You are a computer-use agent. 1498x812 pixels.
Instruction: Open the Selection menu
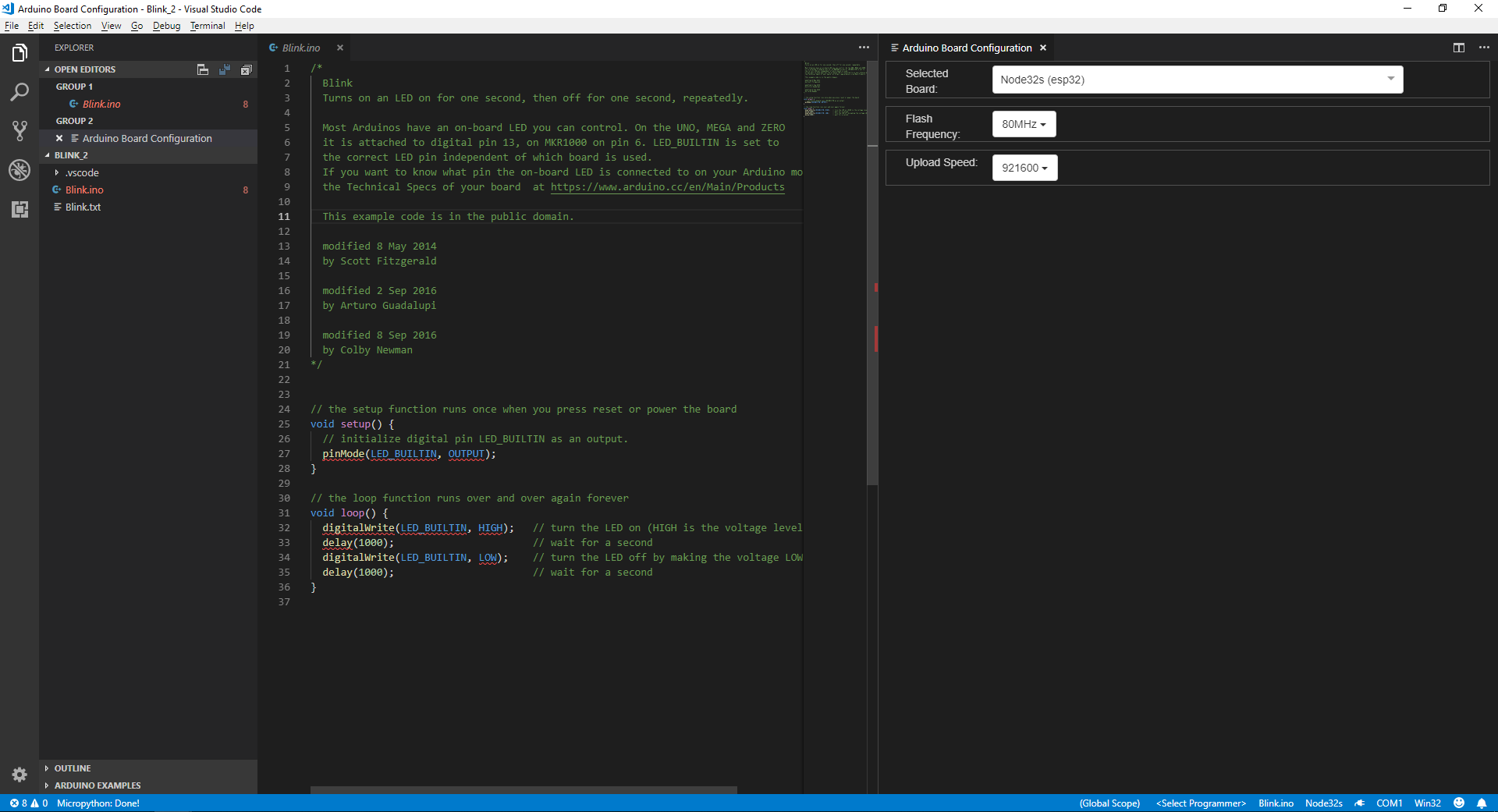[73, 26]
